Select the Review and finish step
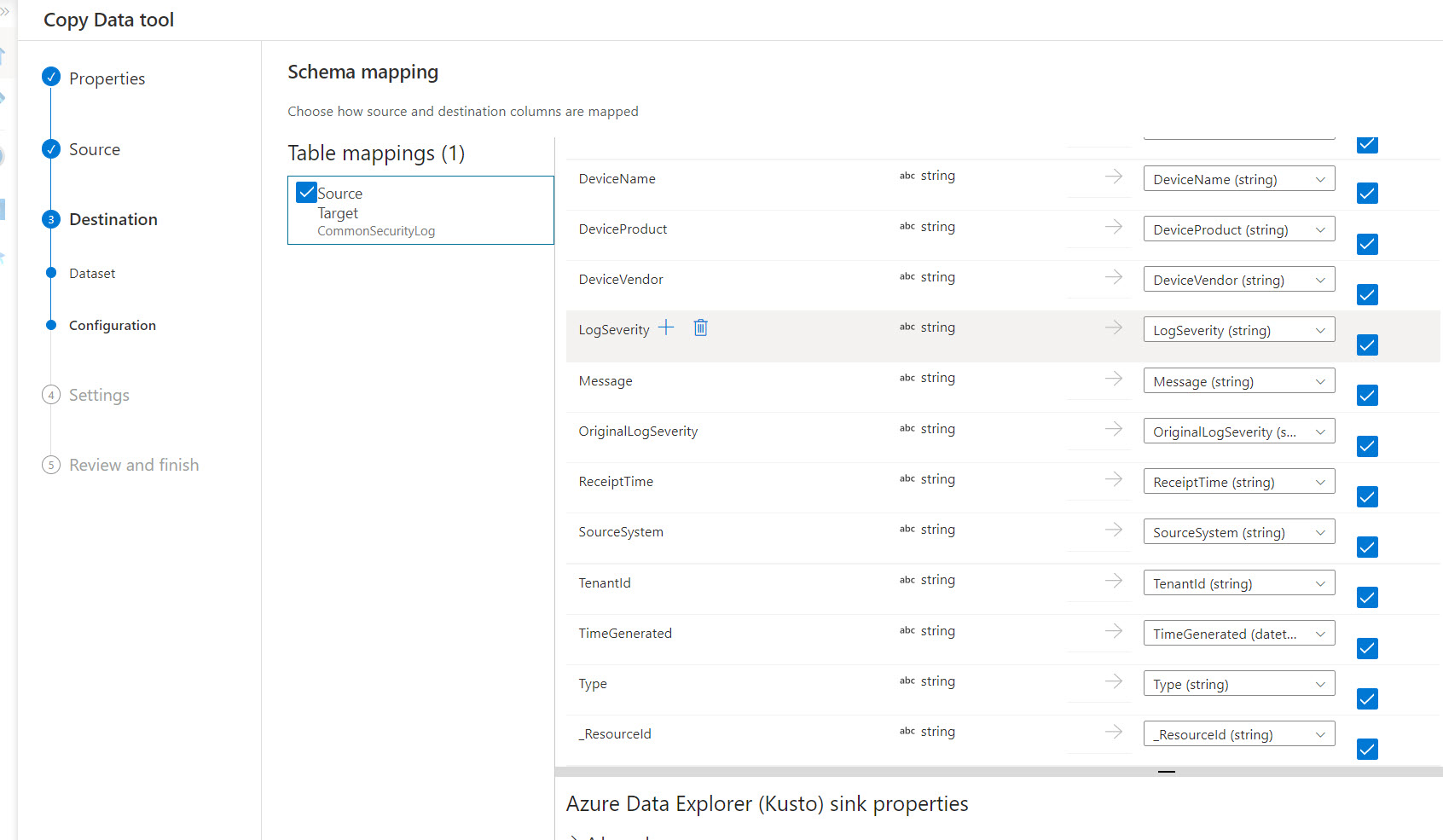 pos(134,465)
